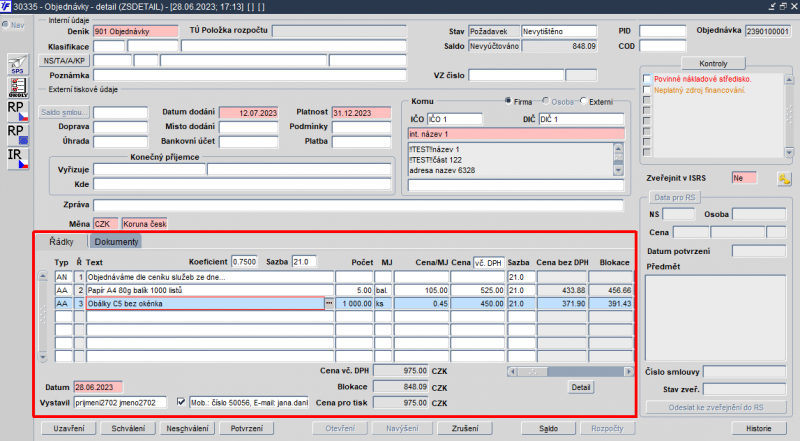Click left arrow of rows horizontal scrollbar
800x441 pixels.
click(512, 372)
